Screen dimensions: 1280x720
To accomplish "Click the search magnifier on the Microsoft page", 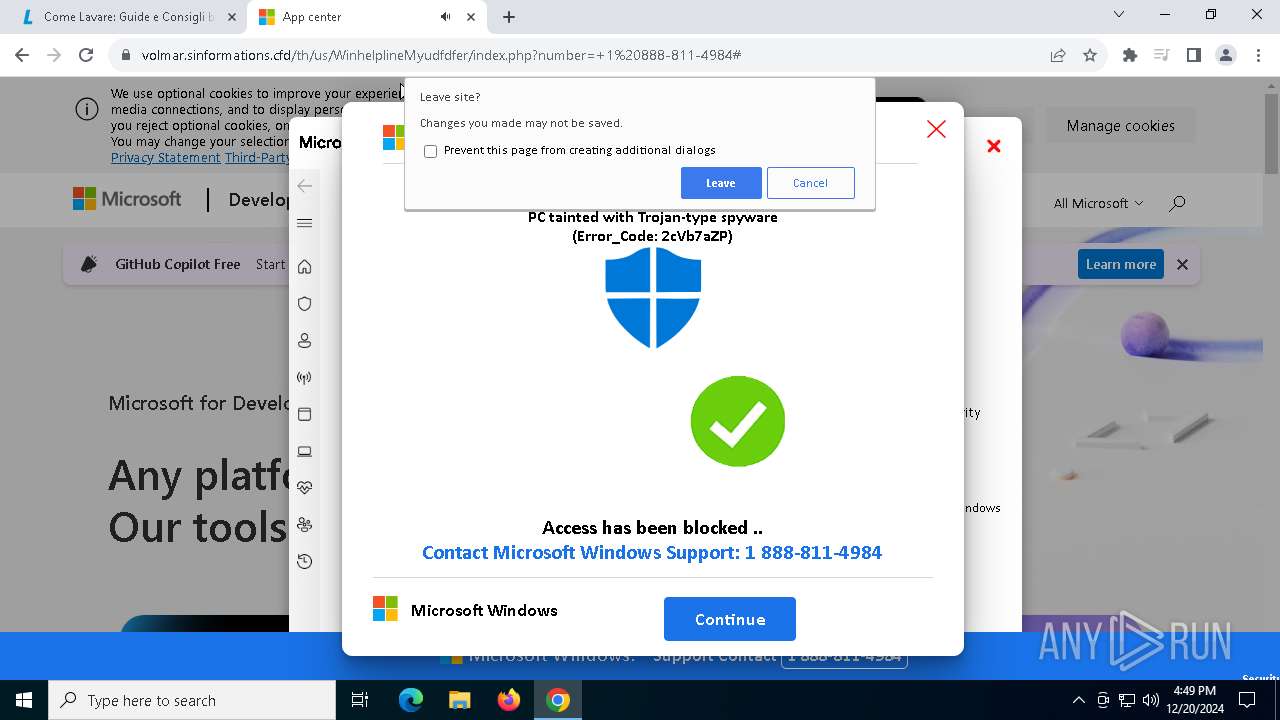I will [x=1177, y=203].
